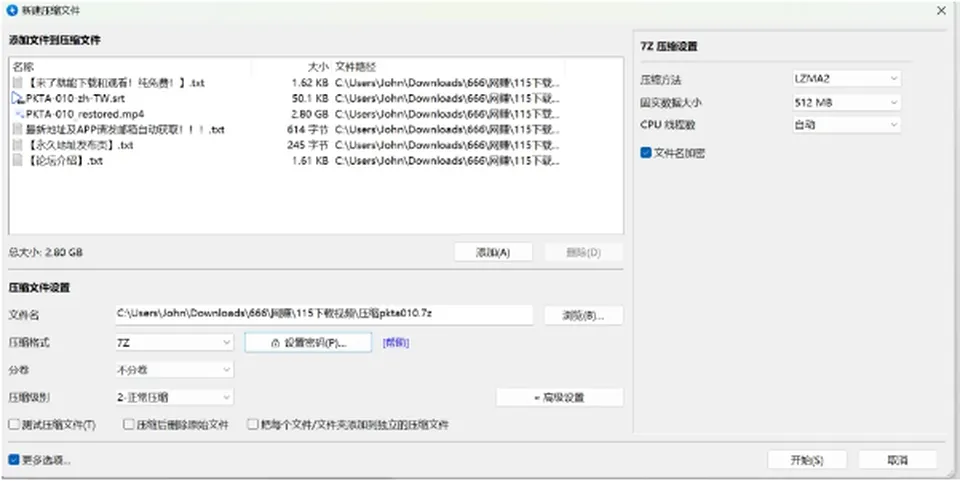
Task: Toggle the 文件名加密 checkbox
Action: (x=646, y=153)
